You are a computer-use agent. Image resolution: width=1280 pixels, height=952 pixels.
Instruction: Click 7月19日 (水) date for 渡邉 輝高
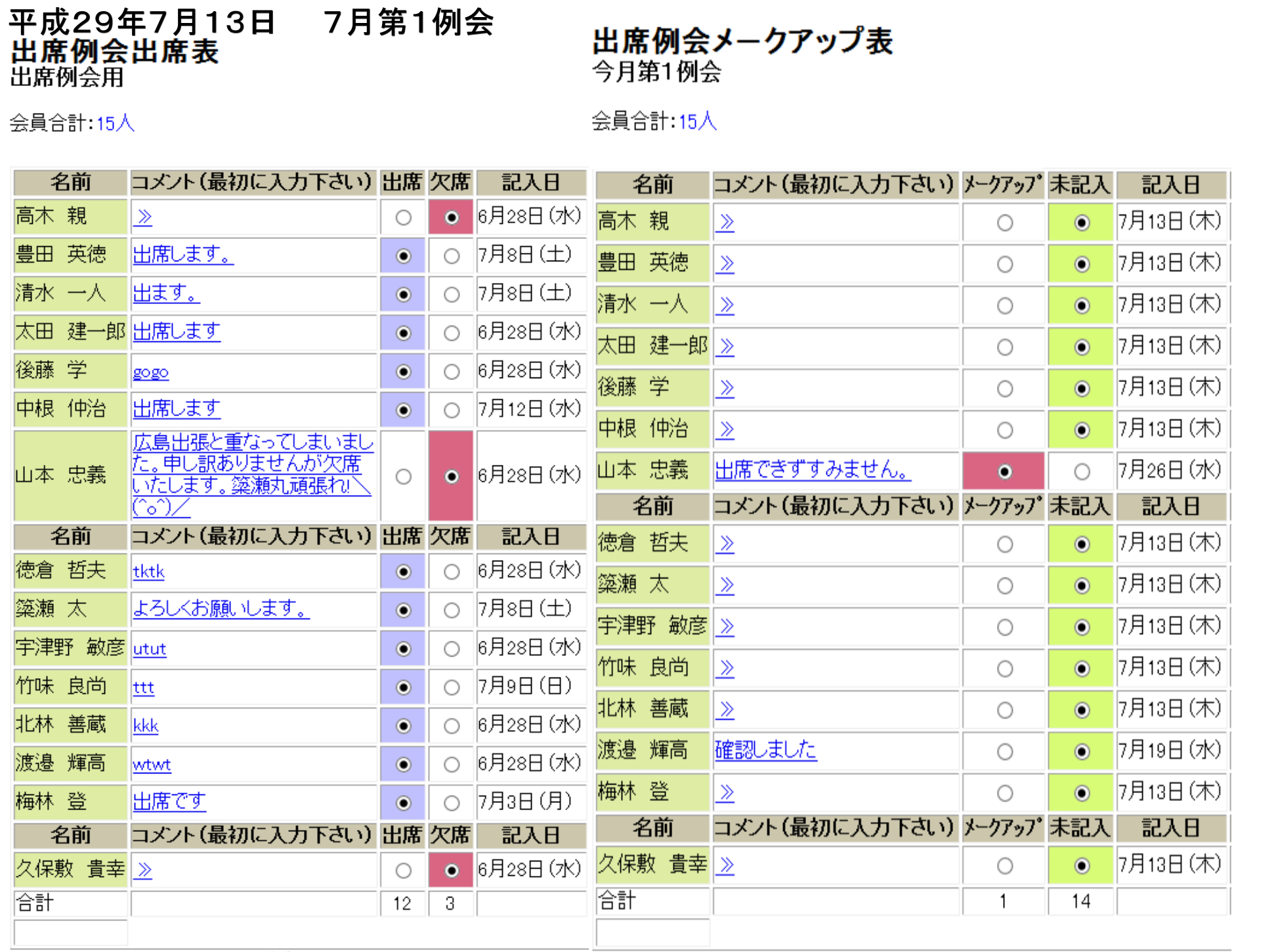coord(1170,750)
